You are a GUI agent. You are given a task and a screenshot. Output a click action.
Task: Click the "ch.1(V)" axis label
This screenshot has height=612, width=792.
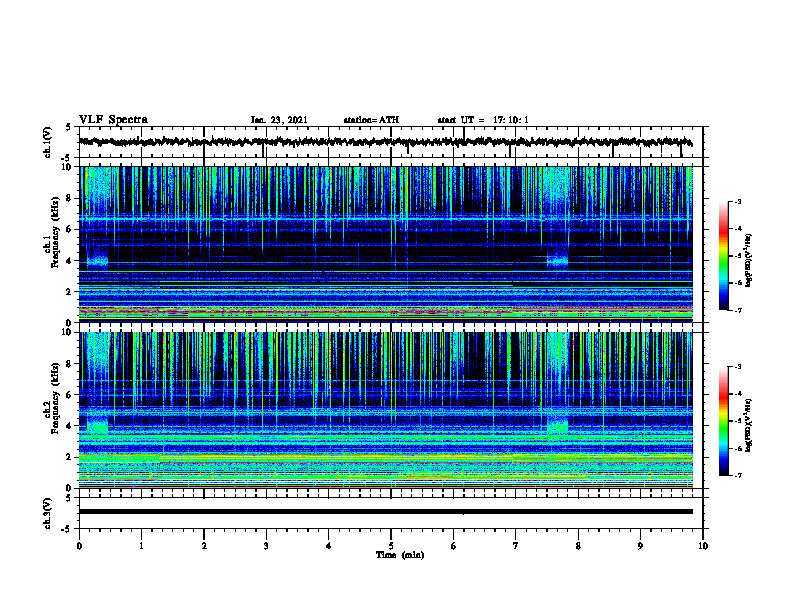pos(48,142)
